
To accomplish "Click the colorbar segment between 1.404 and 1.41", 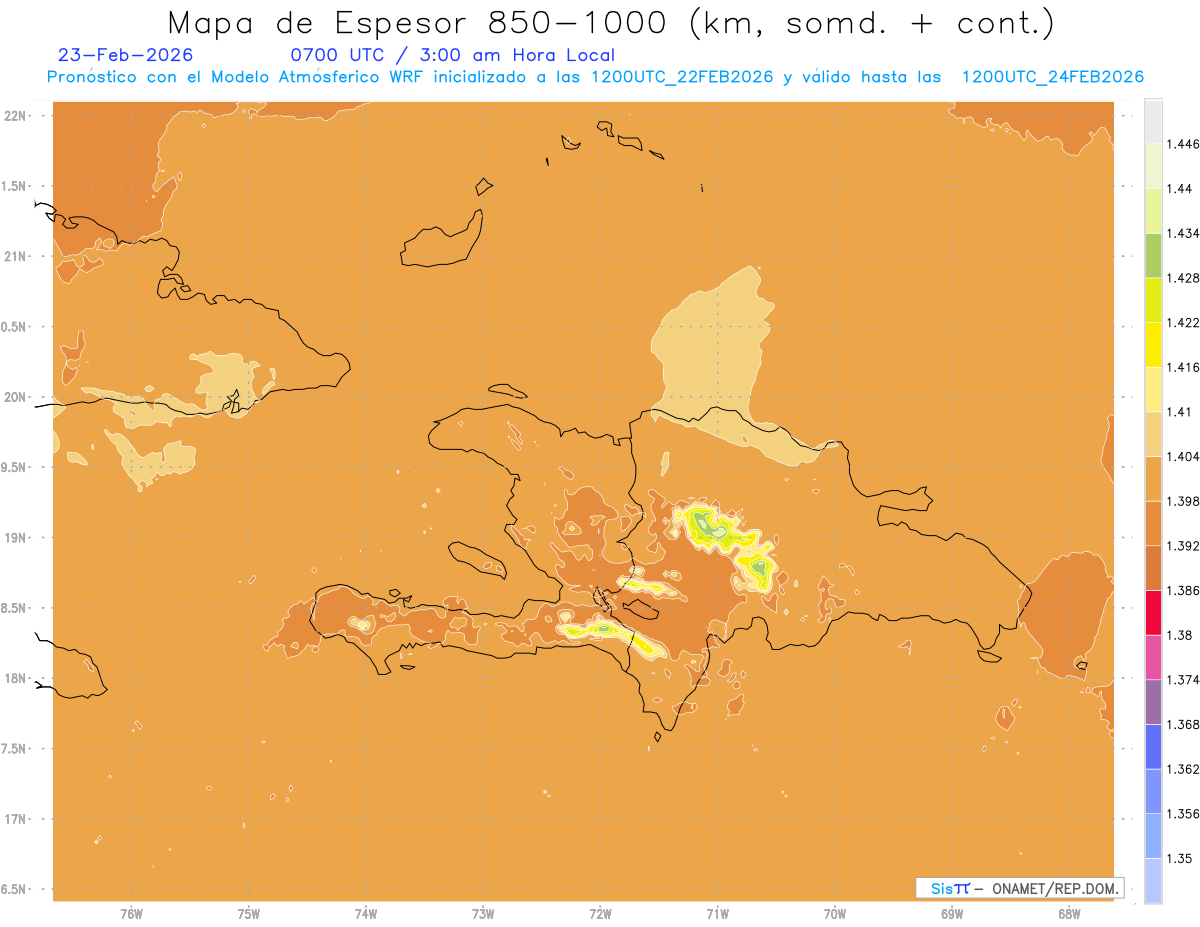I will 1153,434.
